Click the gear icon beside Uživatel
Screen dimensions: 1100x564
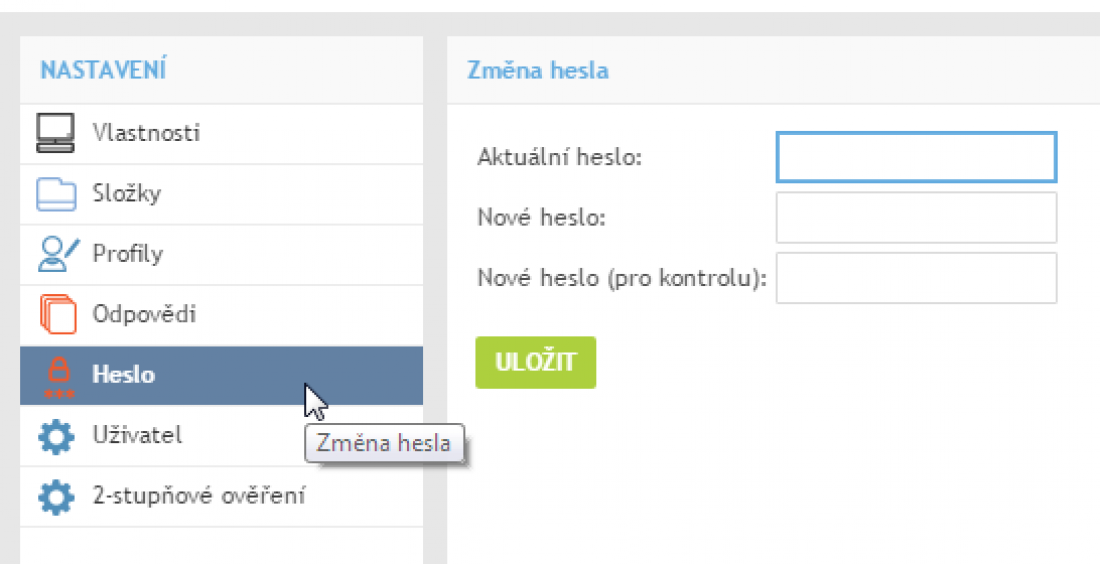coord(56,437)
